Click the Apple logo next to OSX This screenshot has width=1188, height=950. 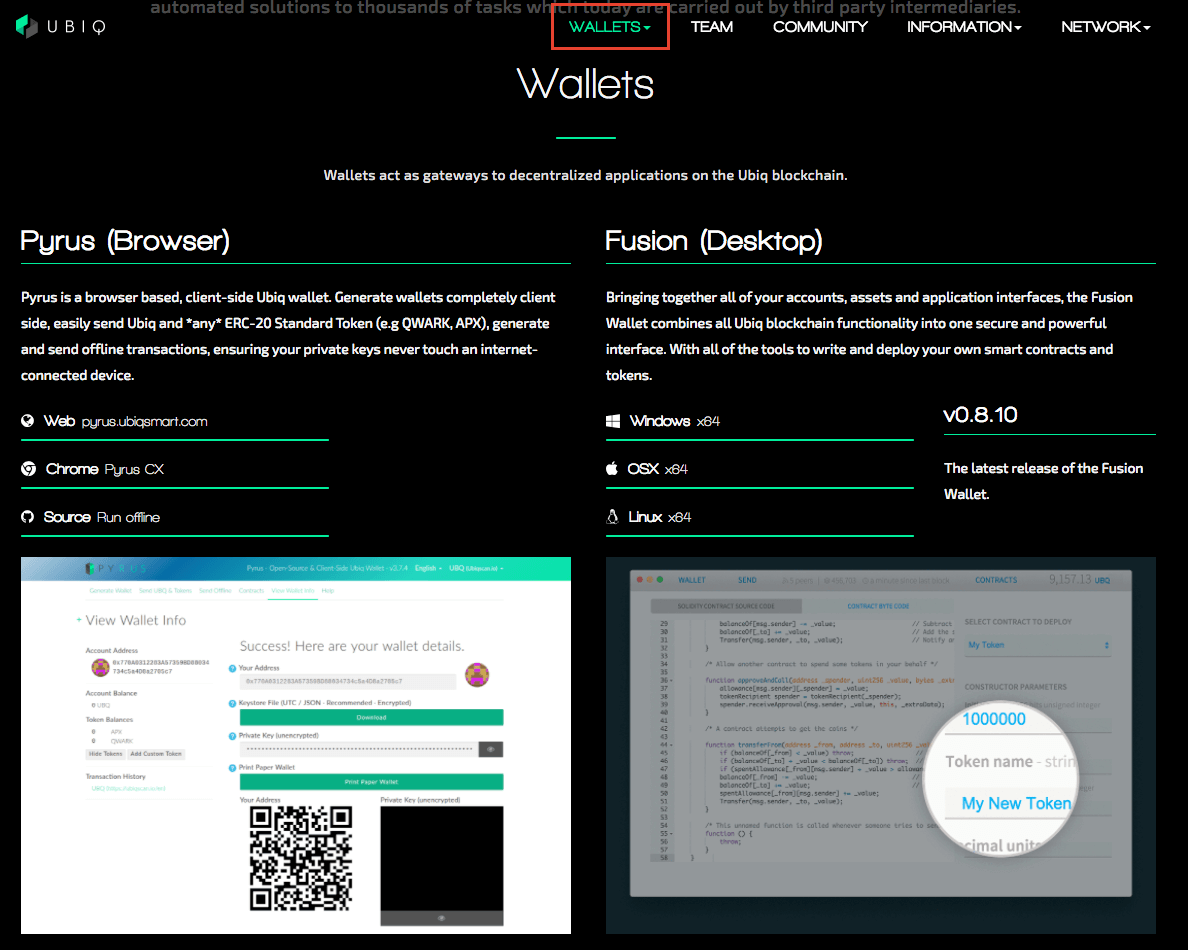612,468
